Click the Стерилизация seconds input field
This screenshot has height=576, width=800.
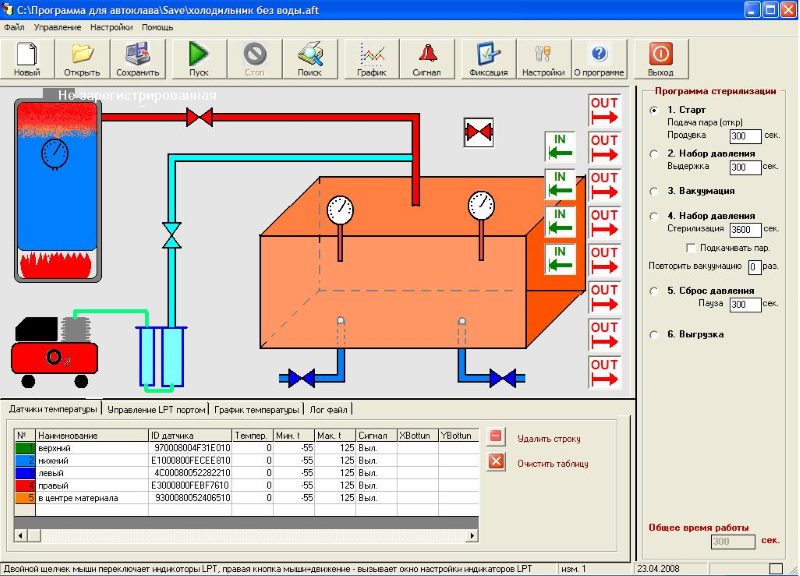[x=745, y=230]
